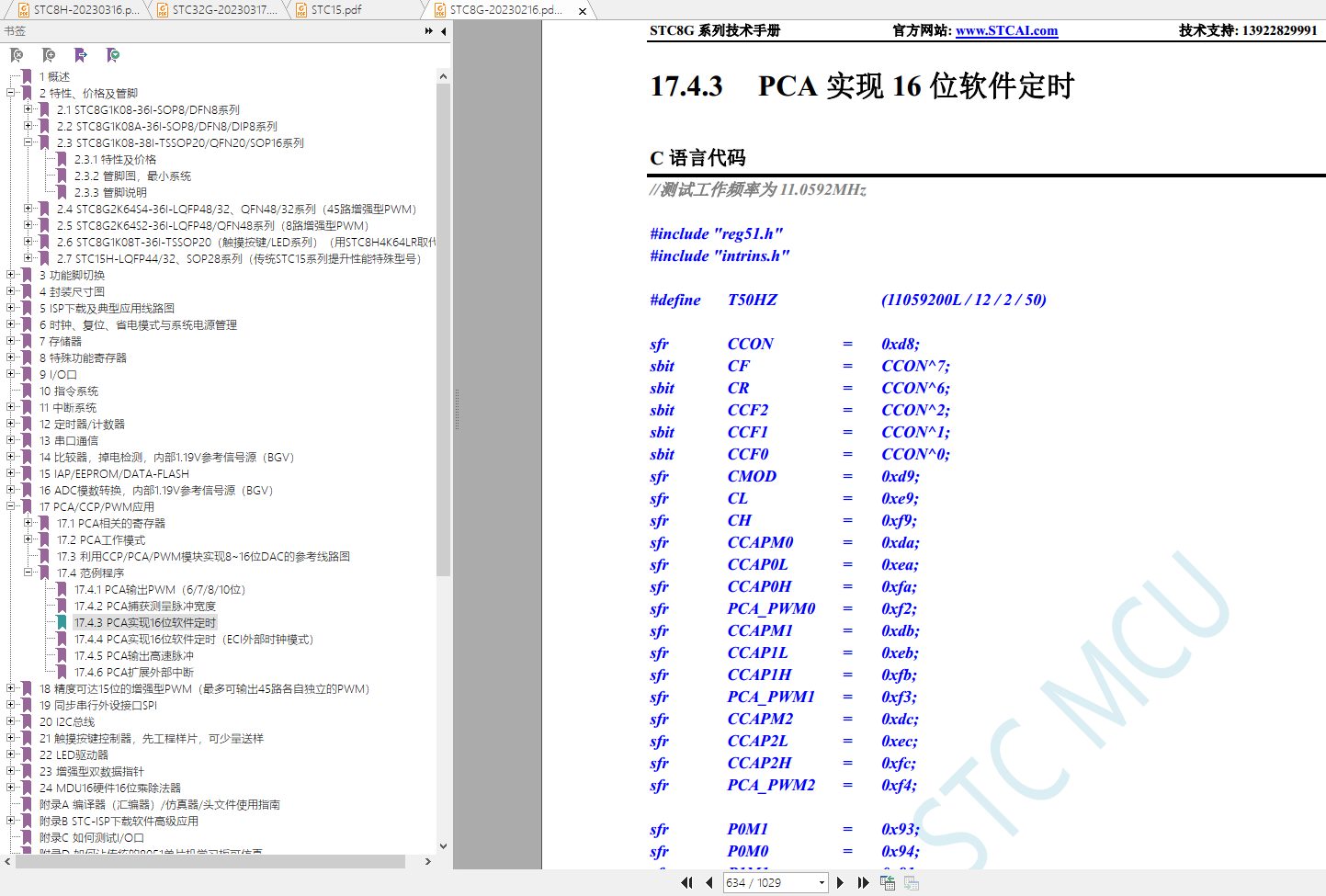Expand the '12 定时器/计数器' node
Screen dimensions: 1326x896
(x=11, y=424)
